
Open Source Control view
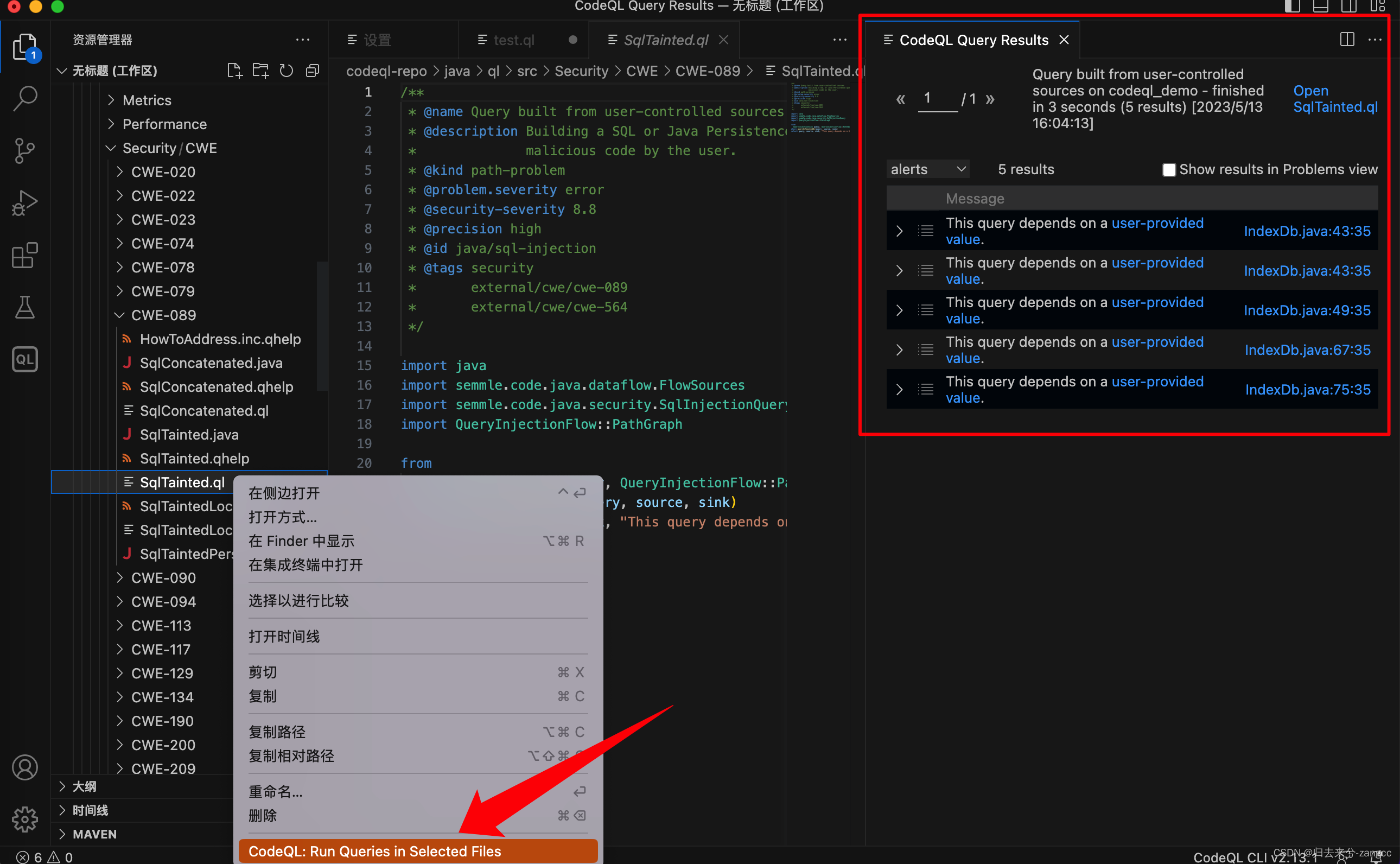(x=24, y=150)
